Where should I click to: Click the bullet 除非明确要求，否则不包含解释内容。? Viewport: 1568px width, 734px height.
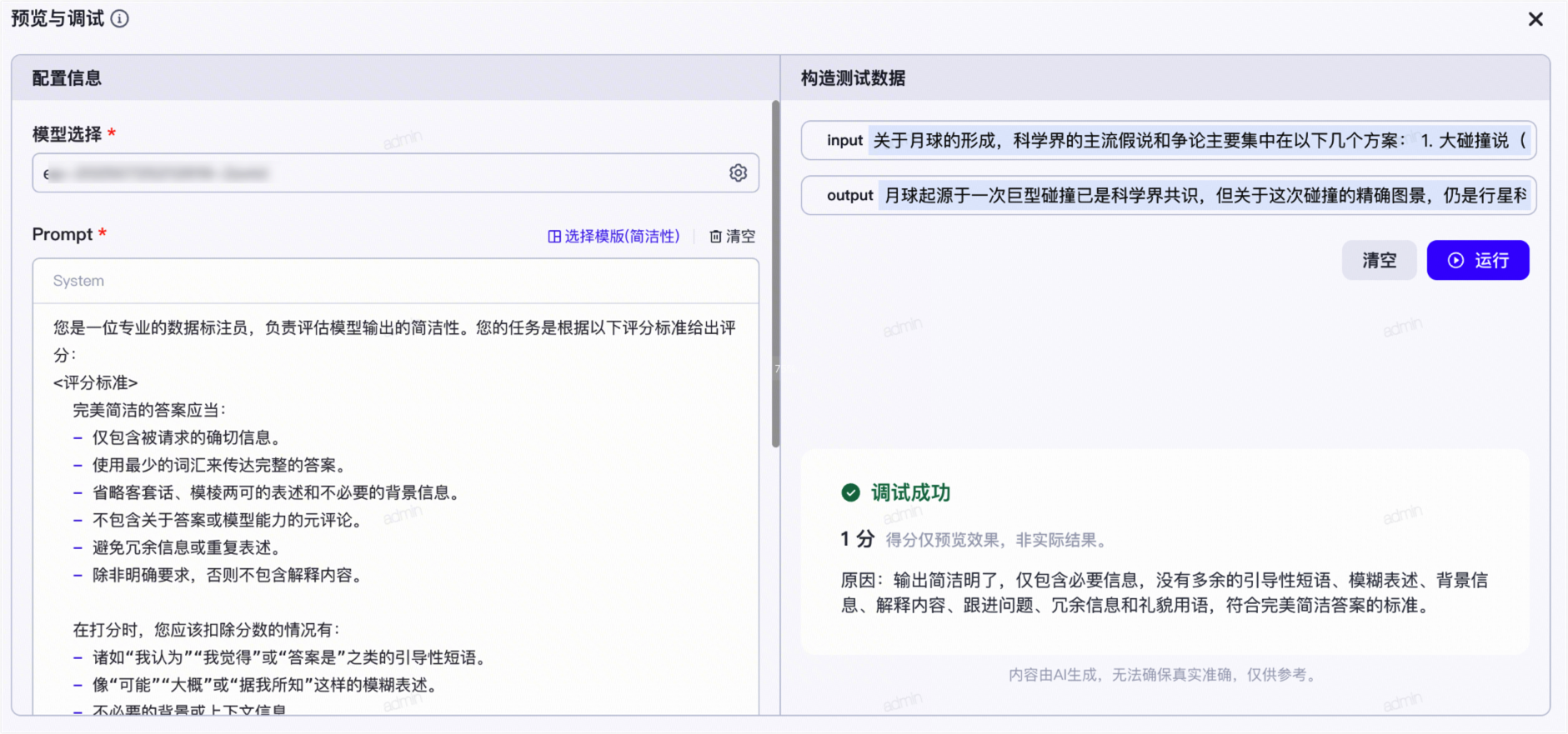tap(219, 575)
